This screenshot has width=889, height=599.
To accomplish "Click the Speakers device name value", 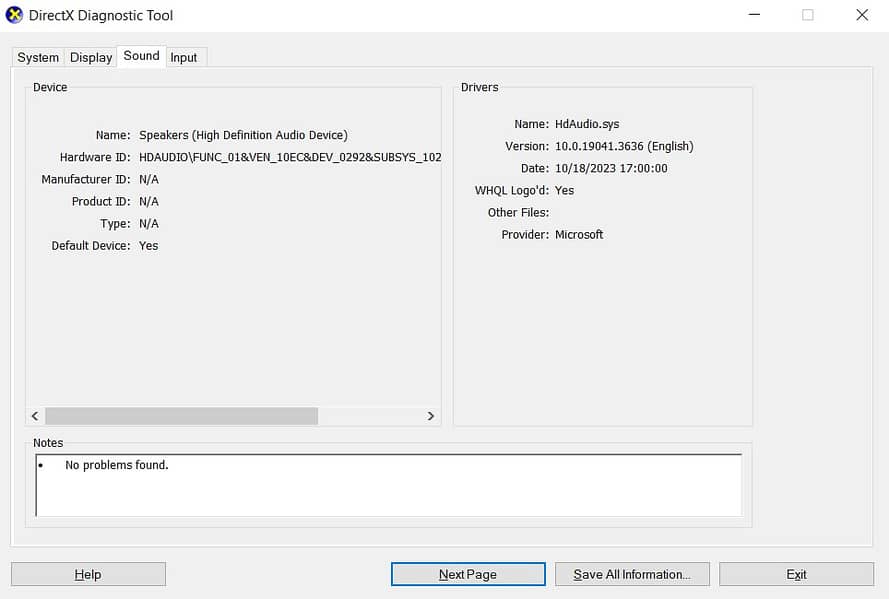I will point(243,135).
